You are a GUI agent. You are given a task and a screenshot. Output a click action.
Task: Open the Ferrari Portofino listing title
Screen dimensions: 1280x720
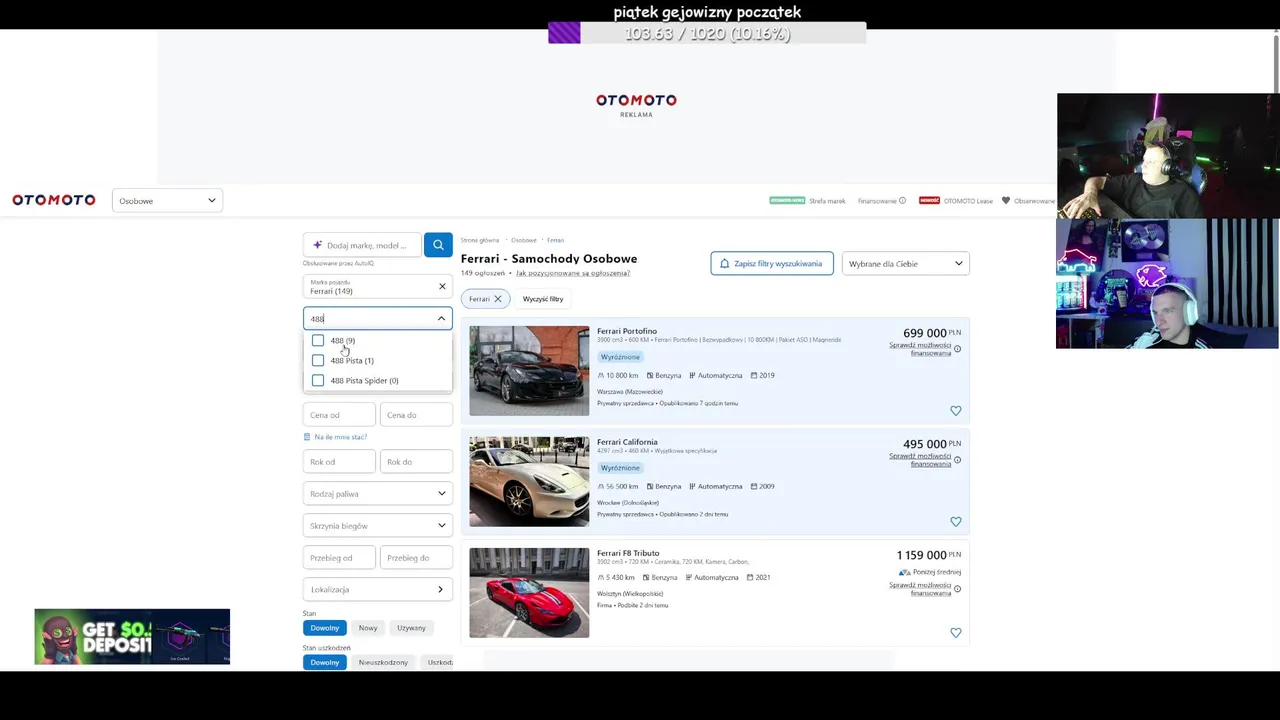tap(627, 331)
